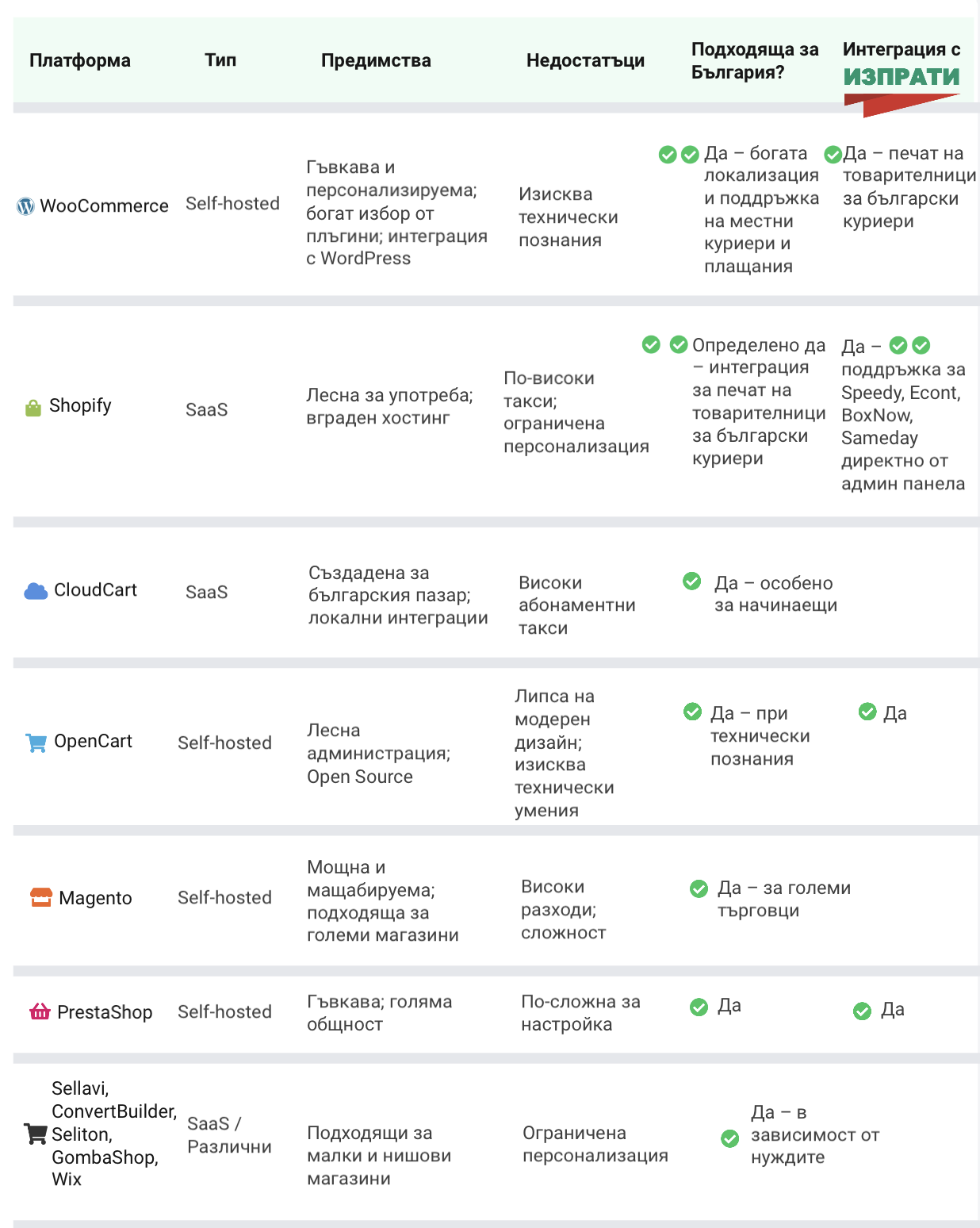Click the pink PrestaShop basket icon
Image resolution: width=980 pixels, height=1228 pixels.
(40, 1011)
